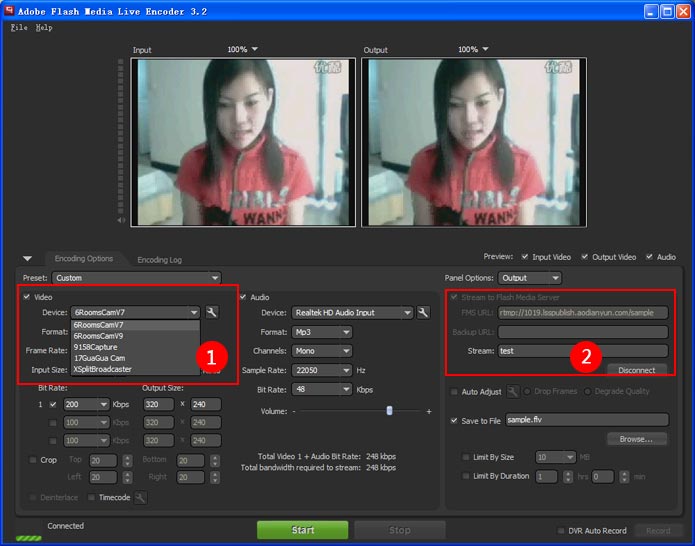
Task: Open video Device 6RoomsCamV7 dropdown
Action: pyautogui.click(x=135, y=312)
